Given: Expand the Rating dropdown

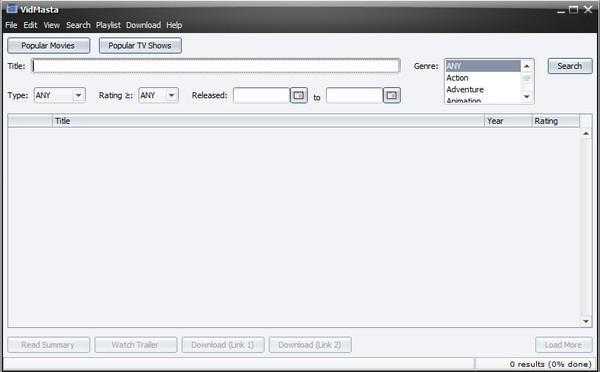Looking at the screenshot, I should (x=171, y=95).
